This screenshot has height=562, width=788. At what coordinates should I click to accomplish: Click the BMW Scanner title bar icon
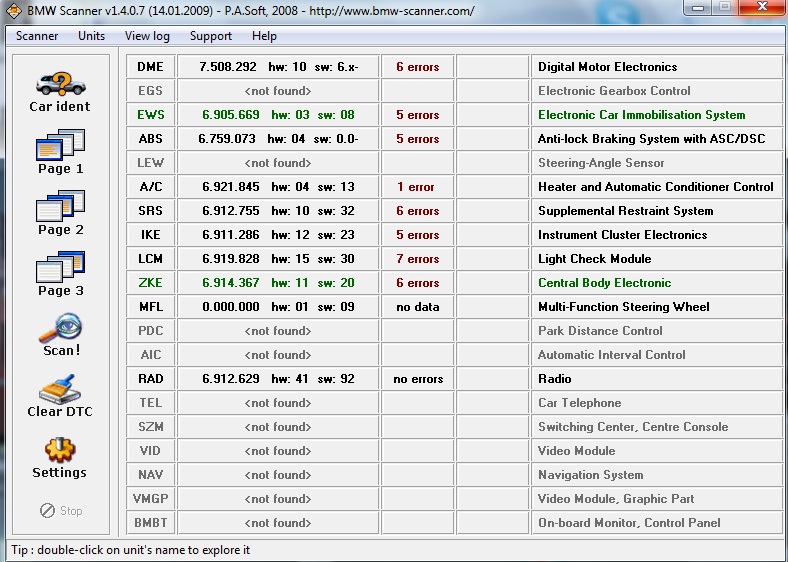click(13, 11)
